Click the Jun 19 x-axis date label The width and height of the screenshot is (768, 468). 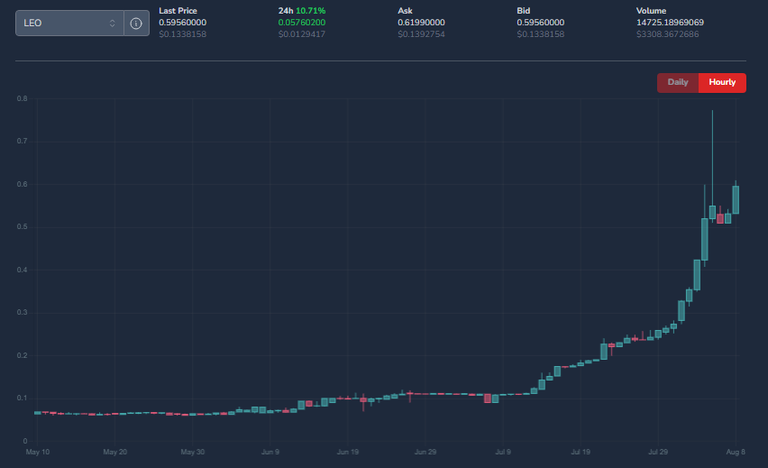348,452
